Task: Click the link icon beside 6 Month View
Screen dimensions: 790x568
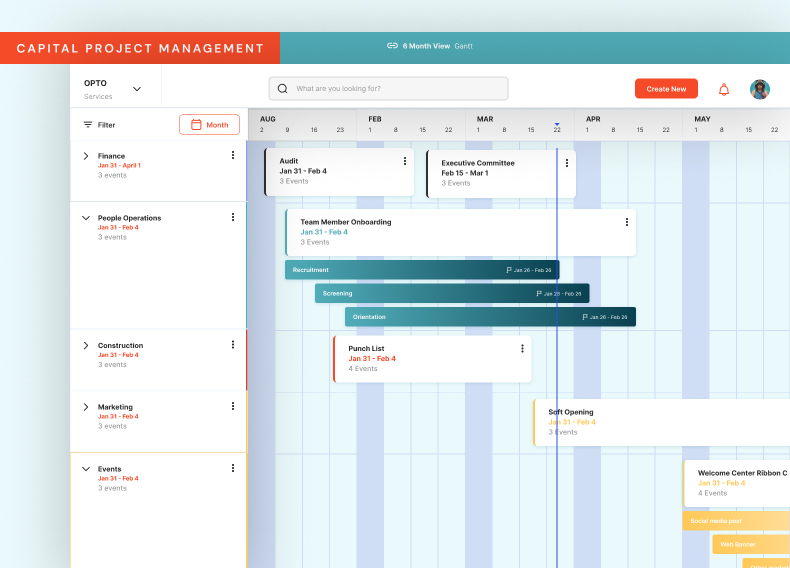Action: [392, 46]
